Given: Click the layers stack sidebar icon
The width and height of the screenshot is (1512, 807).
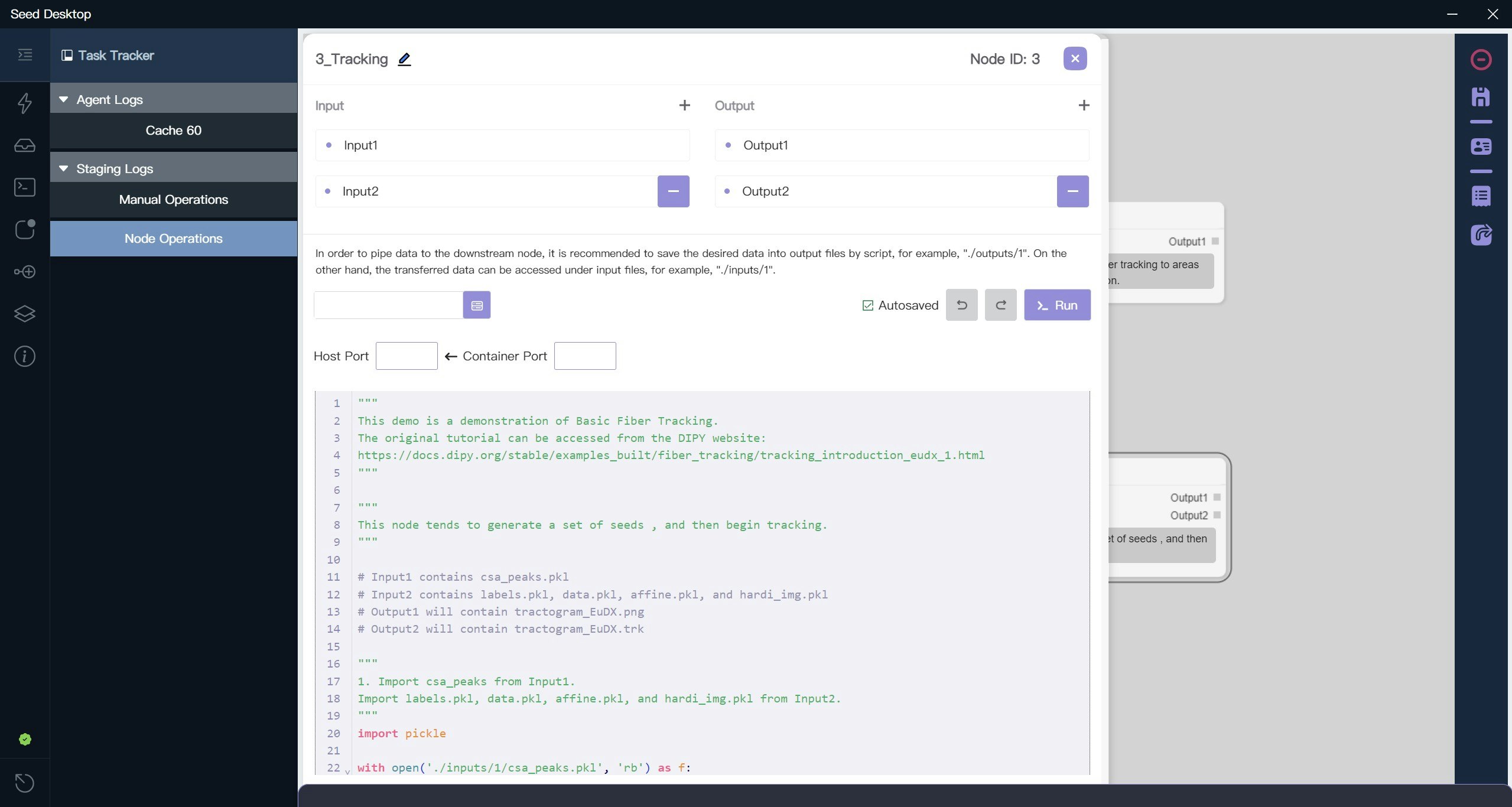Looking at the screenshot, I should [x=24, y=313].
